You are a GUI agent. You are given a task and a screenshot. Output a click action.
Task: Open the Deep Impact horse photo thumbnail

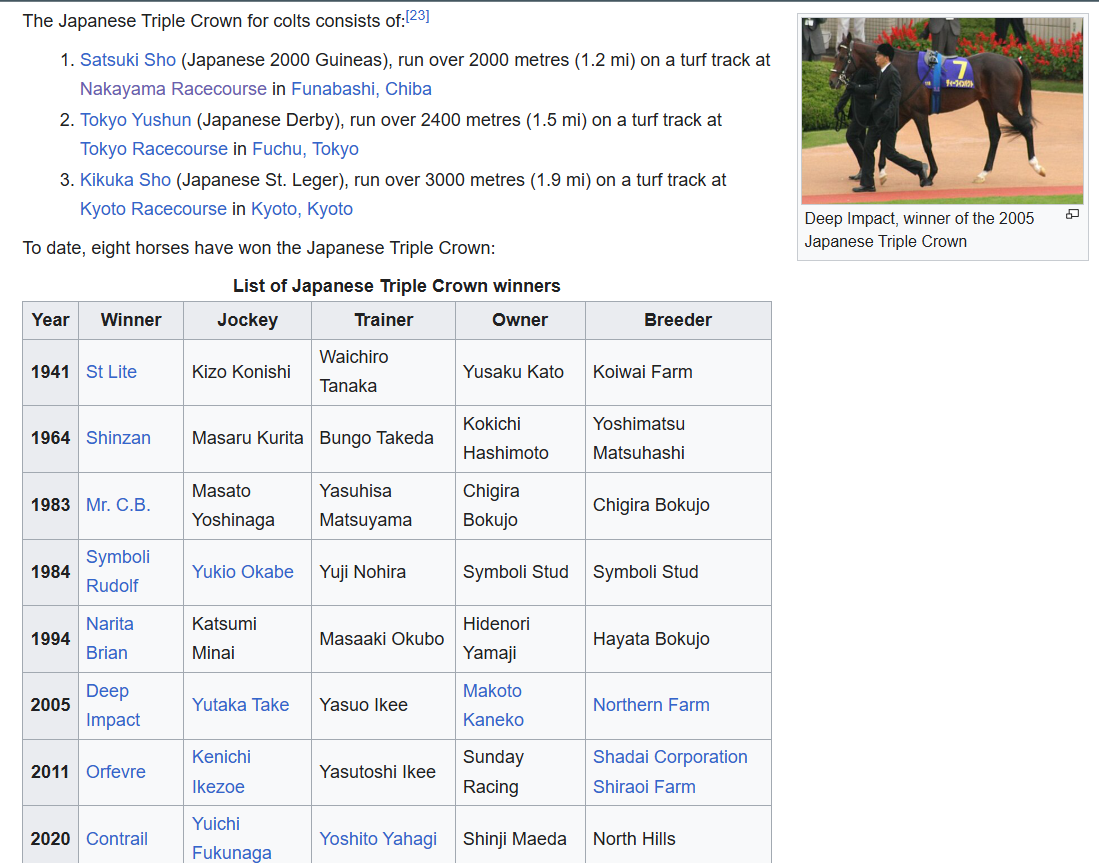tap(942, 111)
